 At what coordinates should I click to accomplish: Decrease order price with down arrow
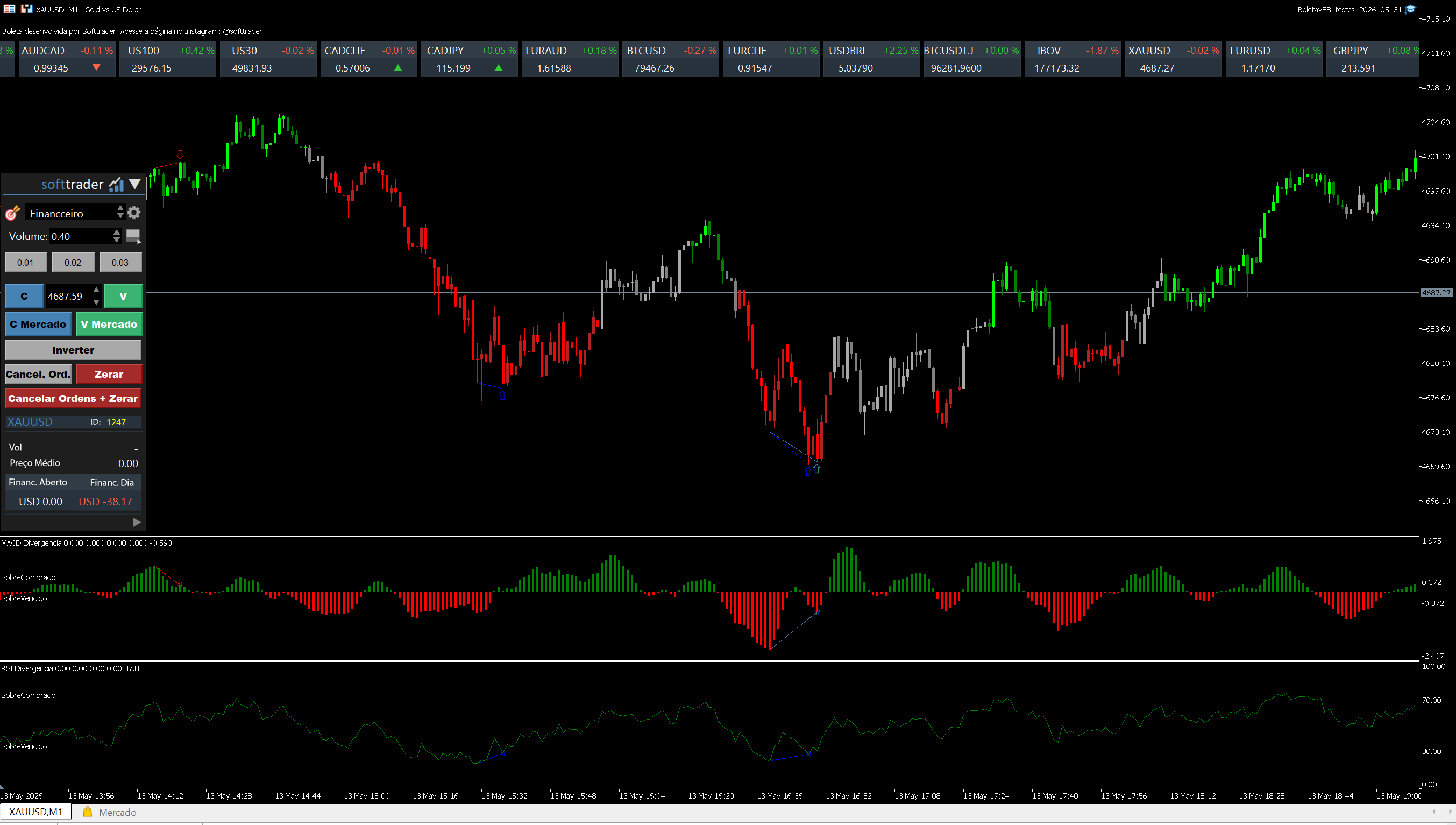coord(96,302)
